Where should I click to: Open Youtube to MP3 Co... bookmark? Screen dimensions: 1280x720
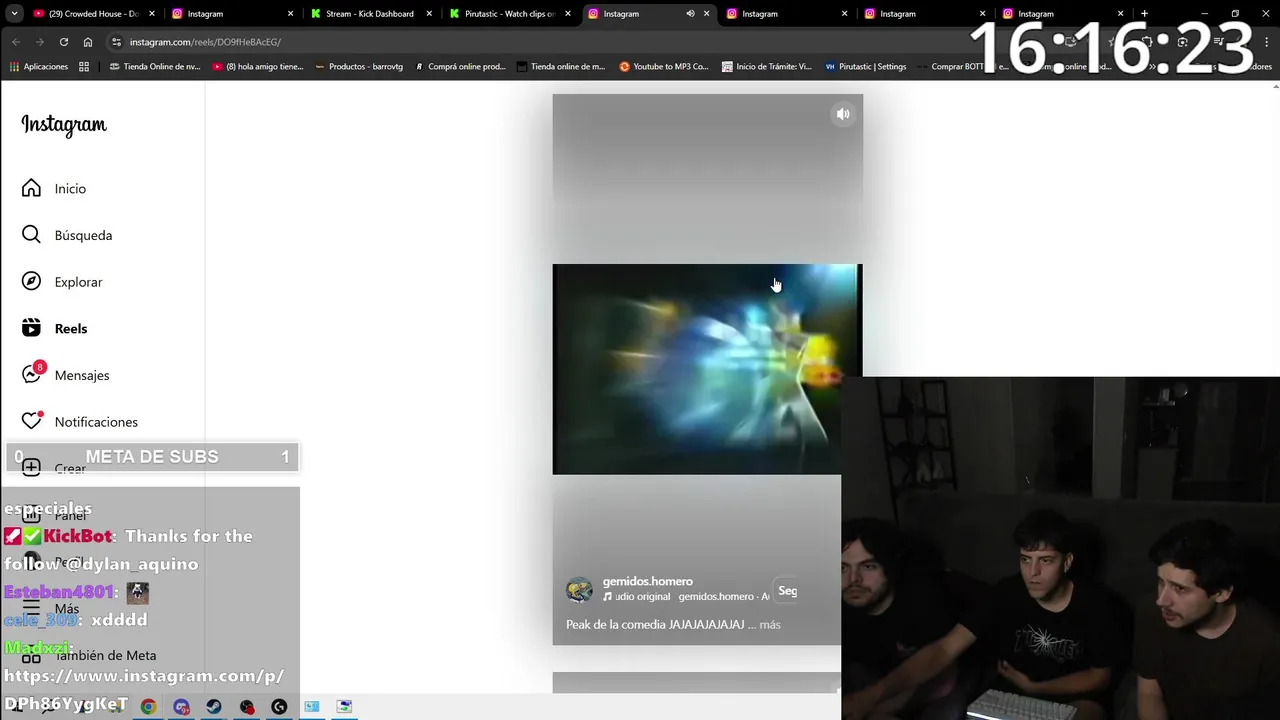[664, 67]
